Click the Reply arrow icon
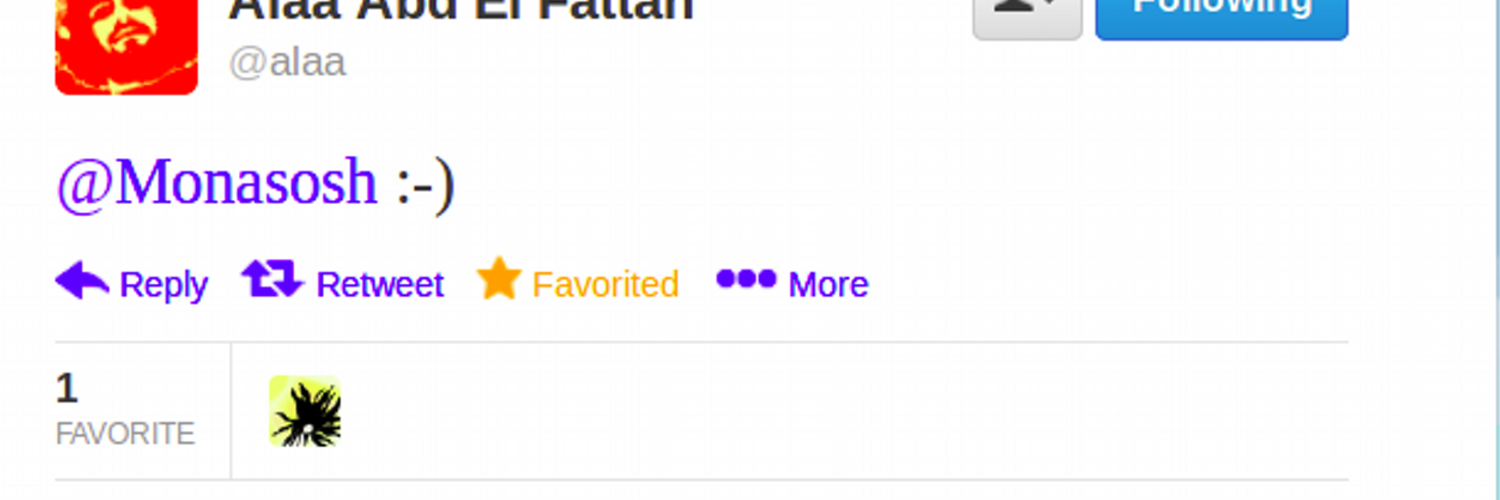Viewport: 1500px width, 500px height. [82, 281]
